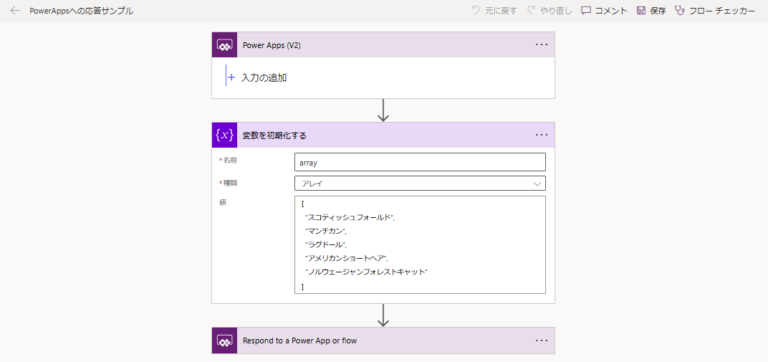768x362 pixels.
Task: Collapse the 変数を初期化する card header
Action: [x=383, y=135]
